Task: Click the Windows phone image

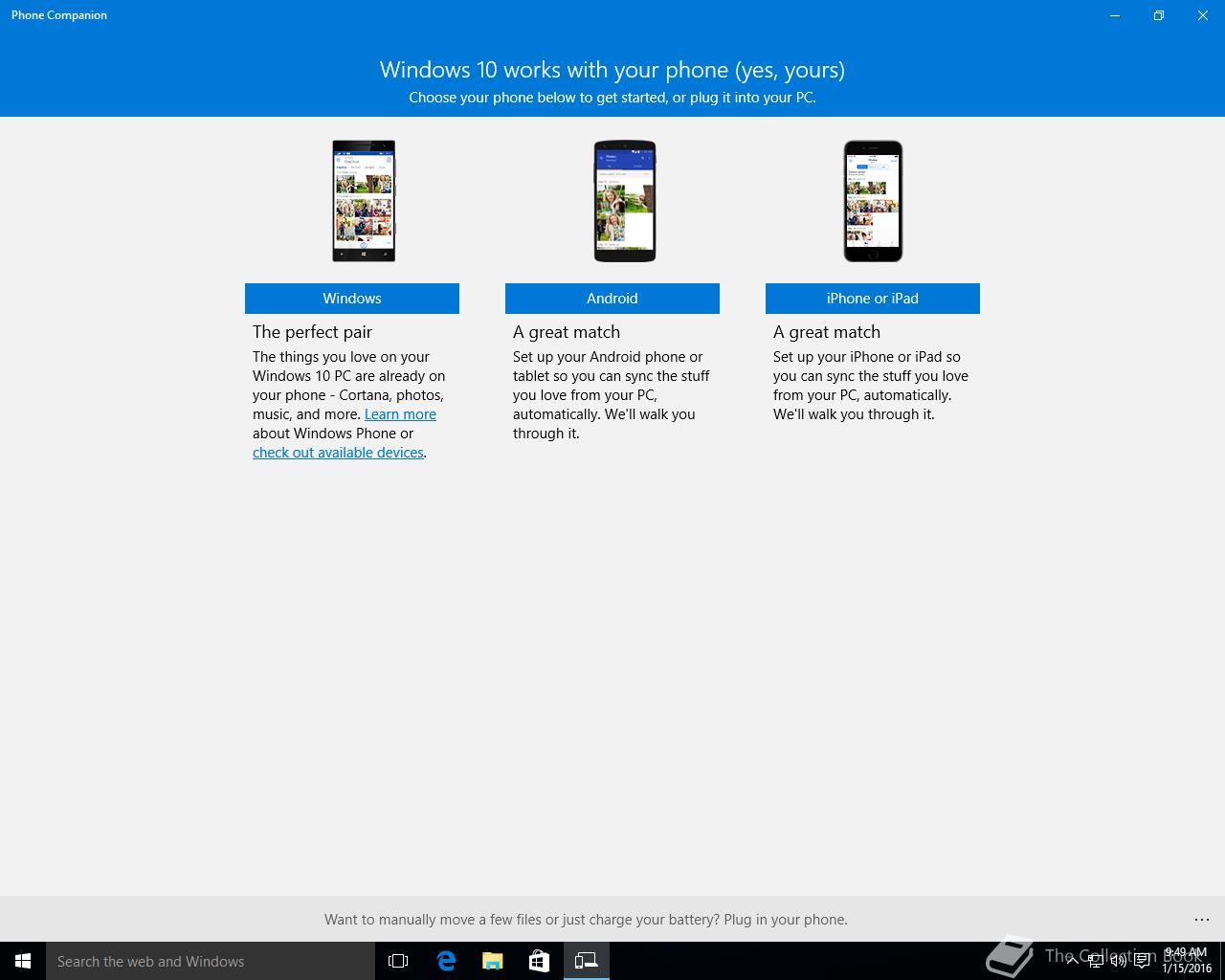Action: coord(364,201)
